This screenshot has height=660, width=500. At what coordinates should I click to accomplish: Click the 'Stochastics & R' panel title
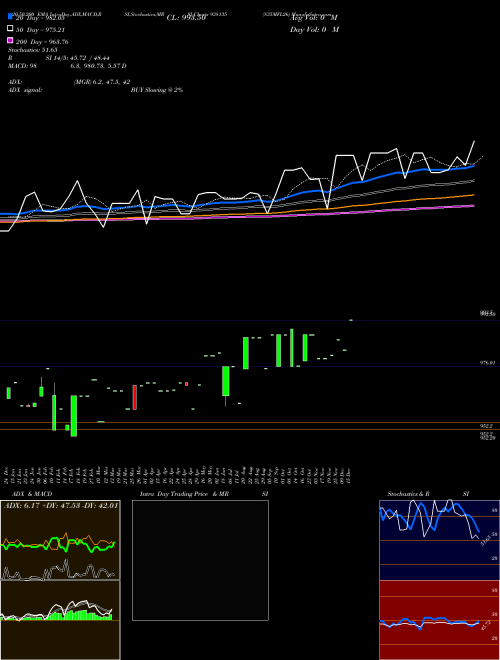click(x=408, y=494)
